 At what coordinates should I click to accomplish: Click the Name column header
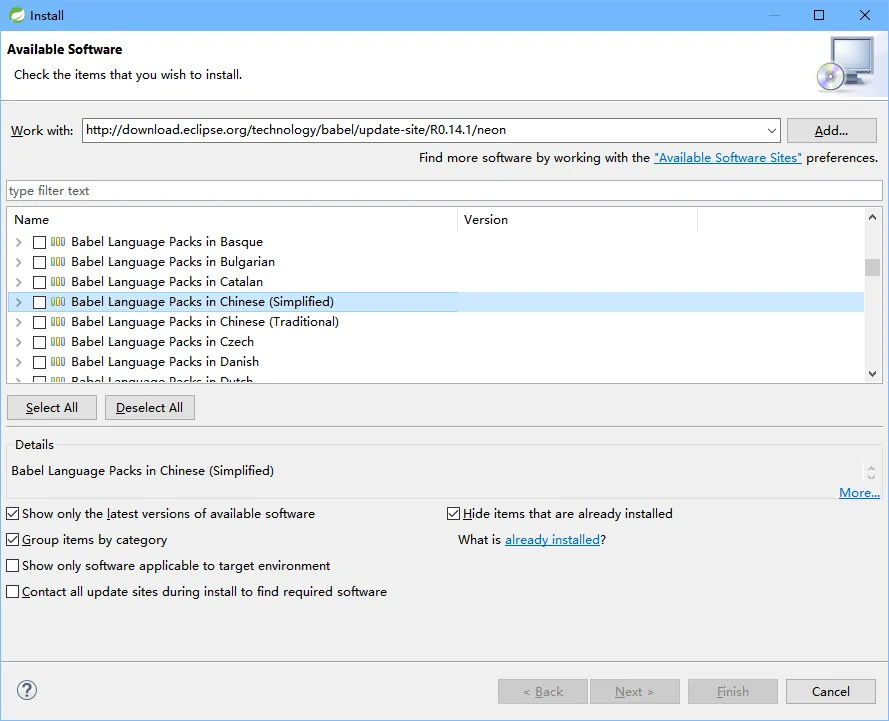coord(232,220)
